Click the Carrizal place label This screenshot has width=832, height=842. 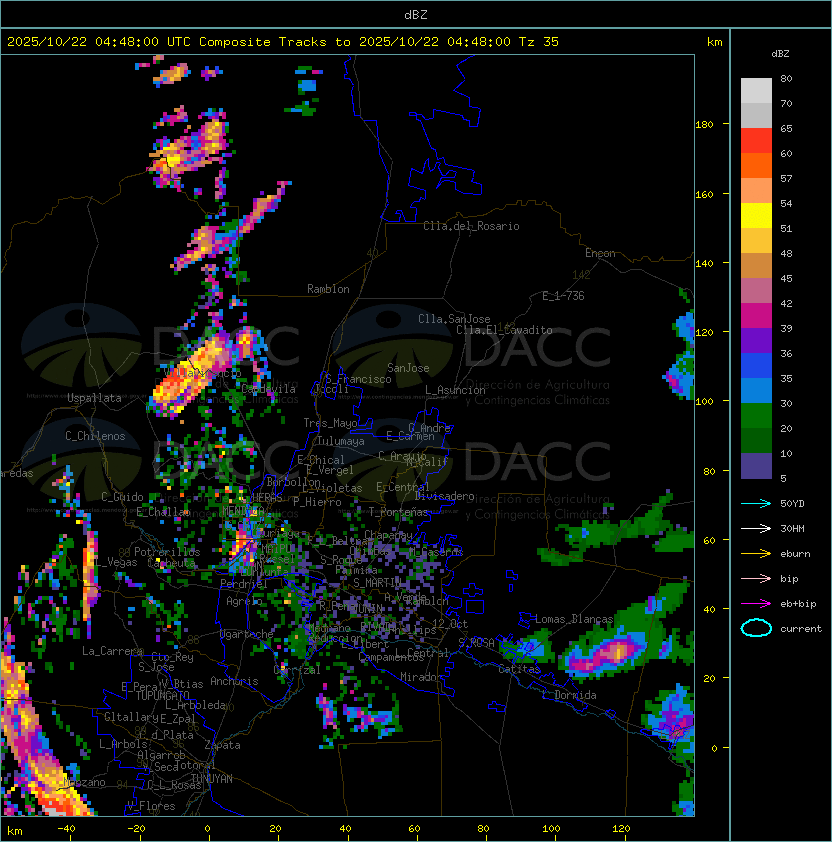click(x=297, y=670)
